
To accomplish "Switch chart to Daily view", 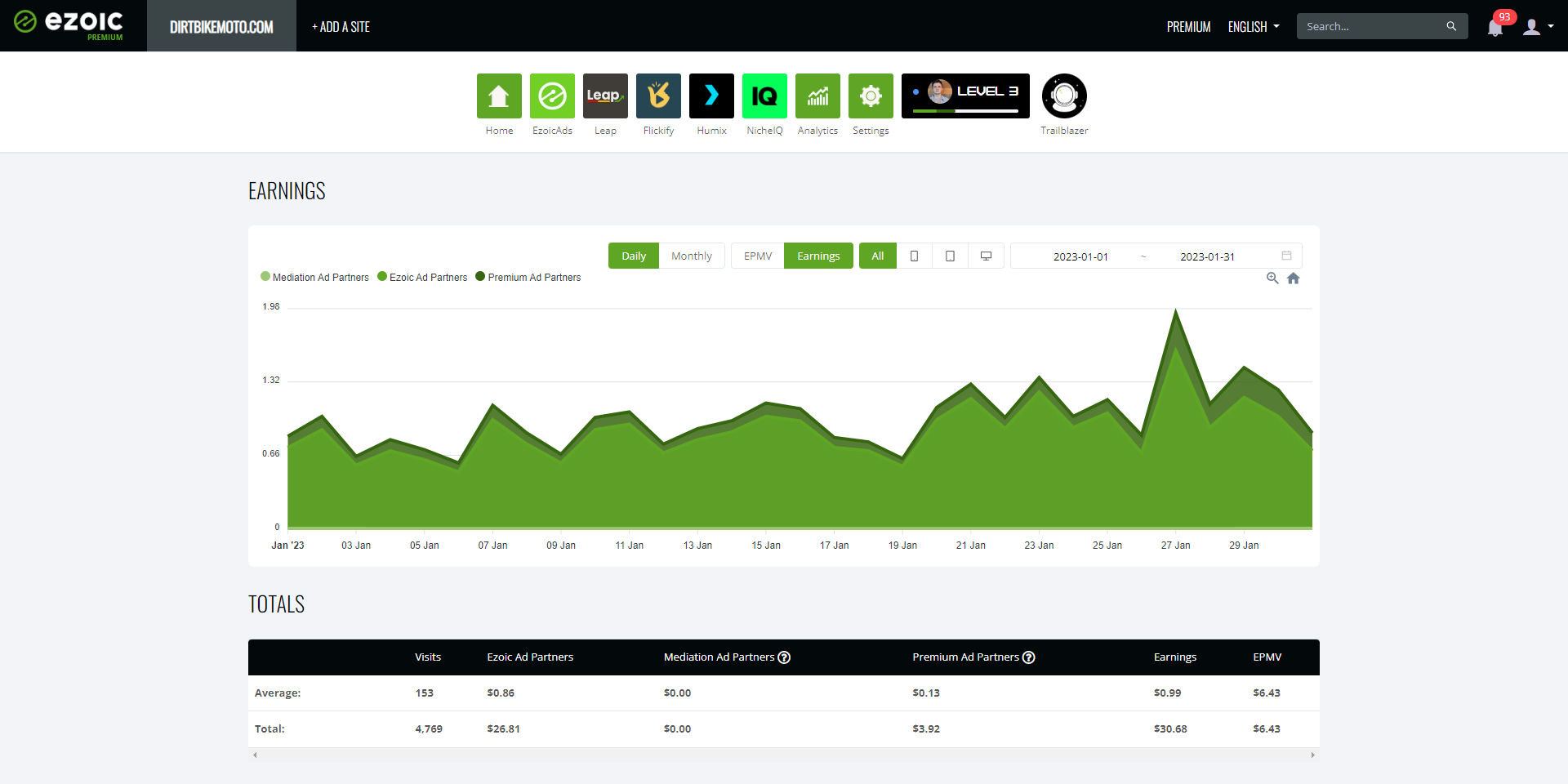I will coord(634,256).
